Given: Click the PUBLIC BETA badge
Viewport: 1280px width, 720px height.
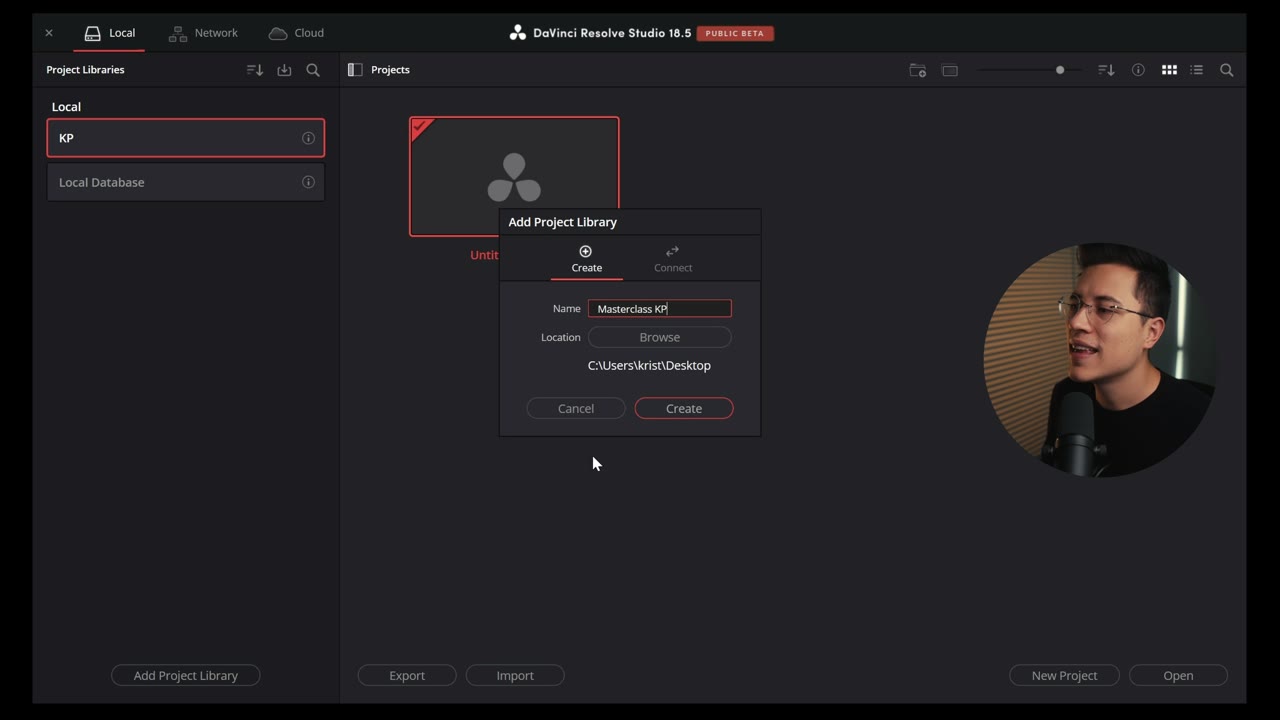Looking at the screenshot, I should [735, 33].
